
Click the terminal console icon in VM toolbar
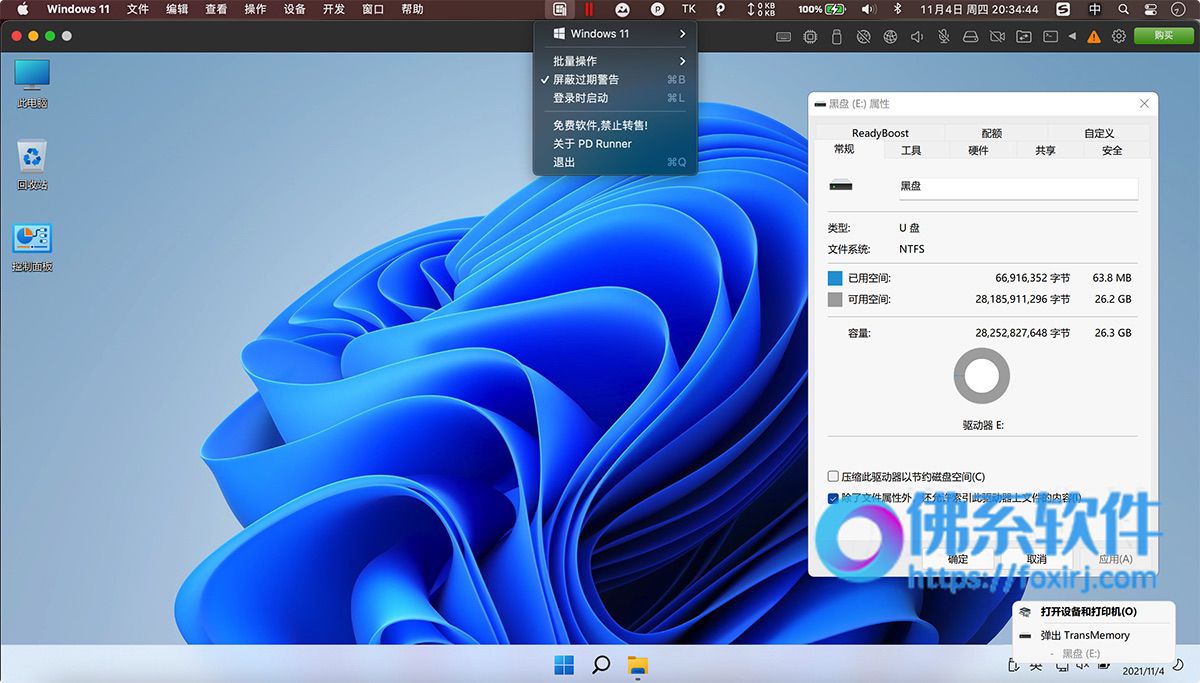[1050, 36]
